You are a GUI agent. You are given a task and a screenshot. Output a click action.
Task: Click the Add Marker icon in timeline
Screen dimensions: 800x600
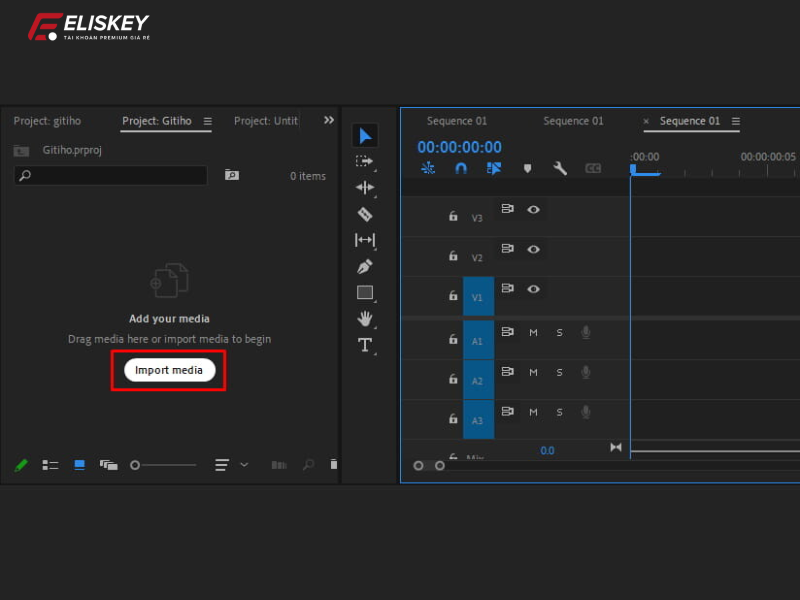(528, 169)
